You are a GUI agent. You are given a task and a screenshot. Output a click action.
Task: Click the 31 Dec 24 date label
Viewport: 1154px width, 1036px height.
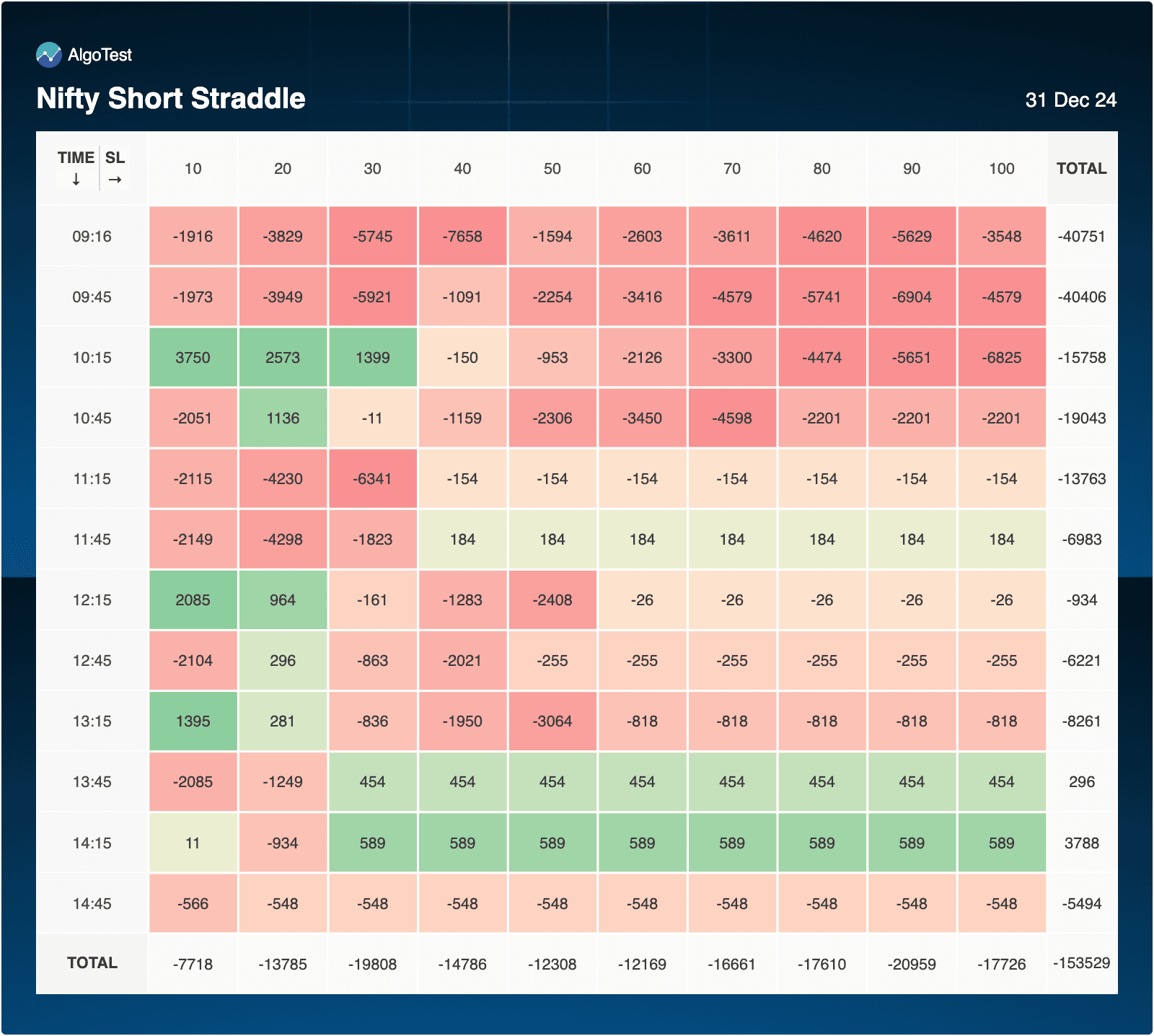click(1070, 100)
